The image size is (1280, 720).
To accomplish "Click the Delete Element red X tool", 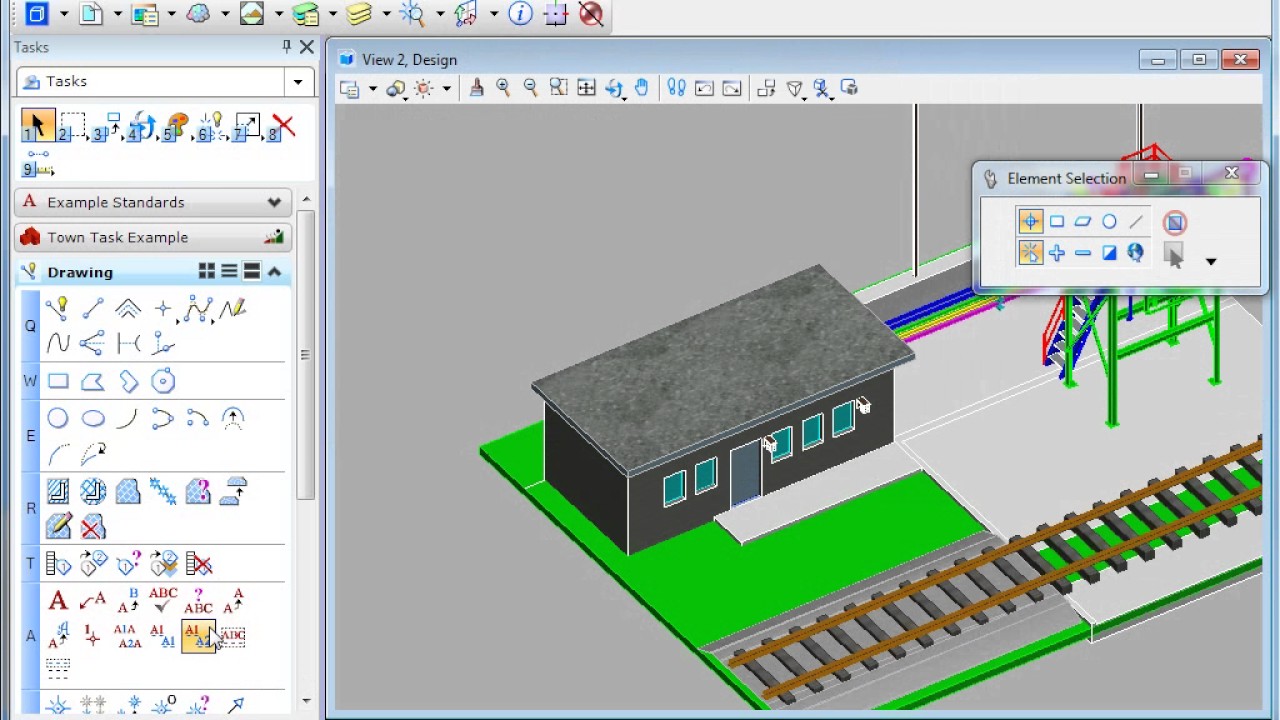I will click(283, 127).
